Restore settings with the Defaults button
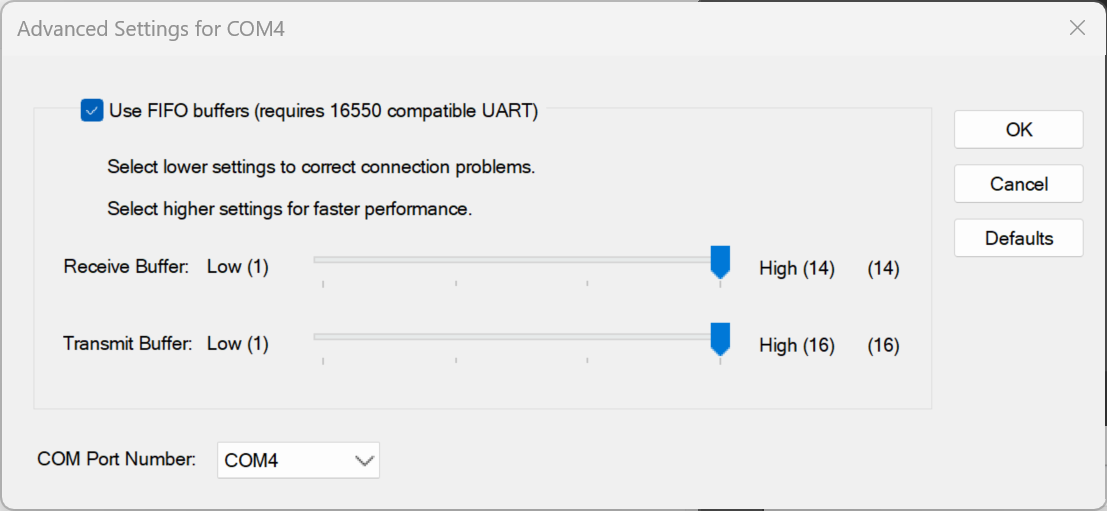 pyautogui.click(x=1018, y=238)
